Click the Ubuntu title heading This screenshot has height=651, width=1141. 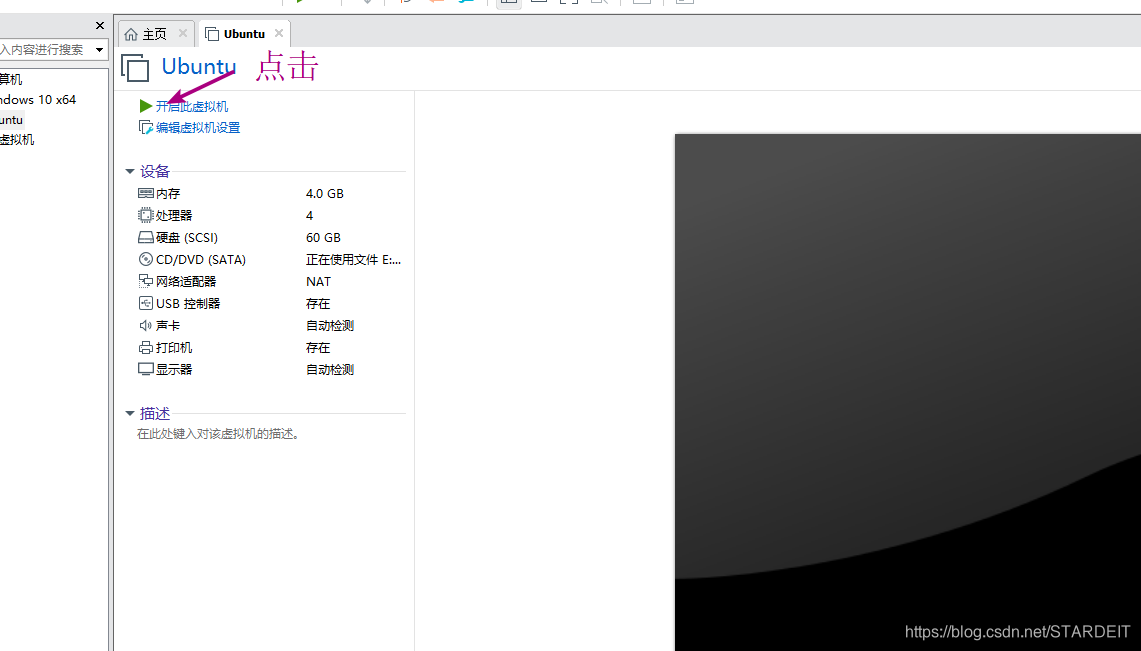coord(199,66)
